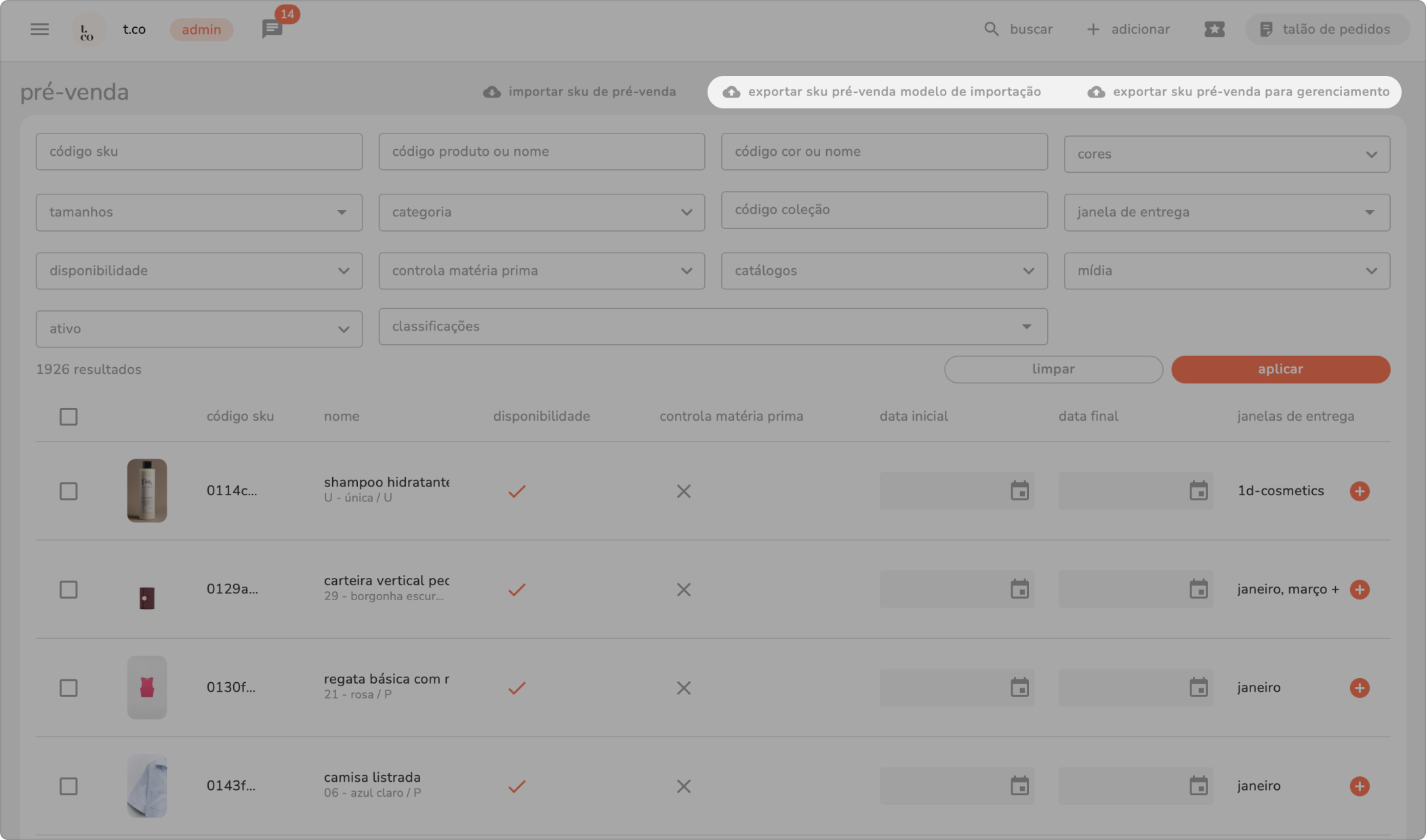Click the star ticket icon in header
Screen dimensions: 1426x840
[x=1214, y=29]
